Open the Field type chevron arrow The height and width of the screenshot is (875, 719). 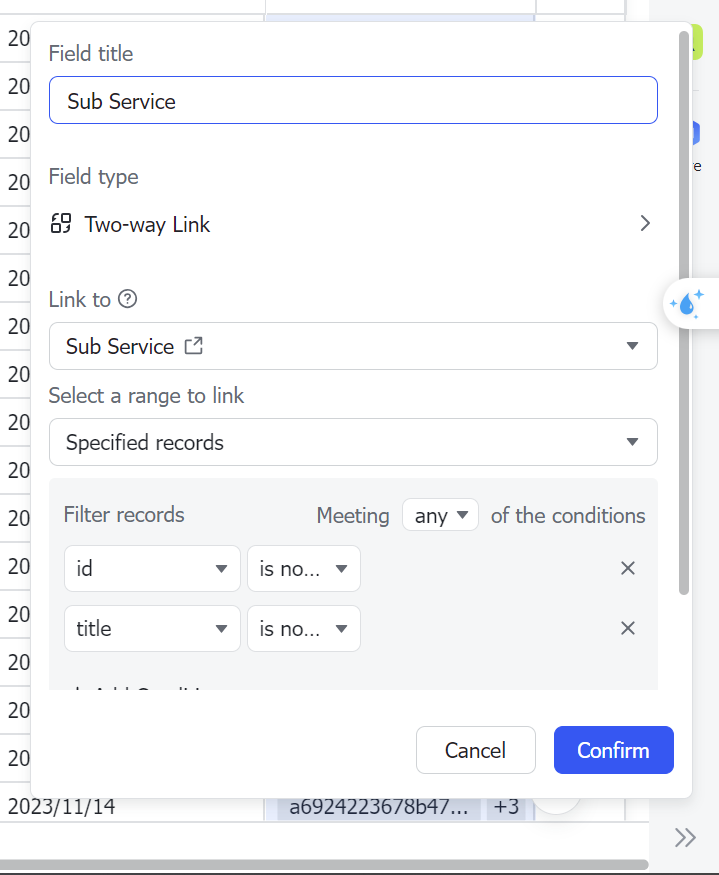pos(645,224)
